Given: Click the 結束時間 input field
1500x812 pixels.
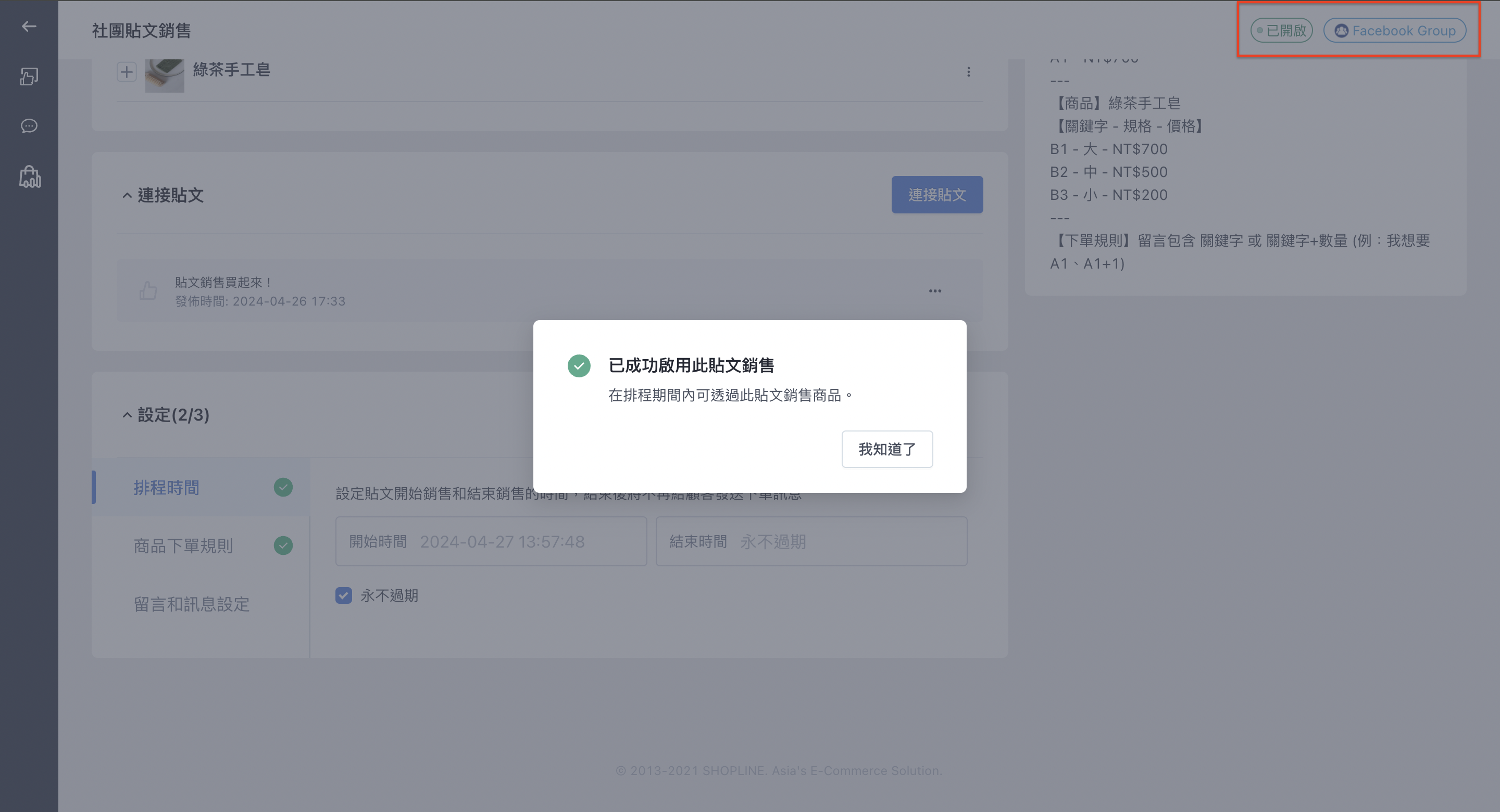Looking at the screenshot, I should coord(811,541).
